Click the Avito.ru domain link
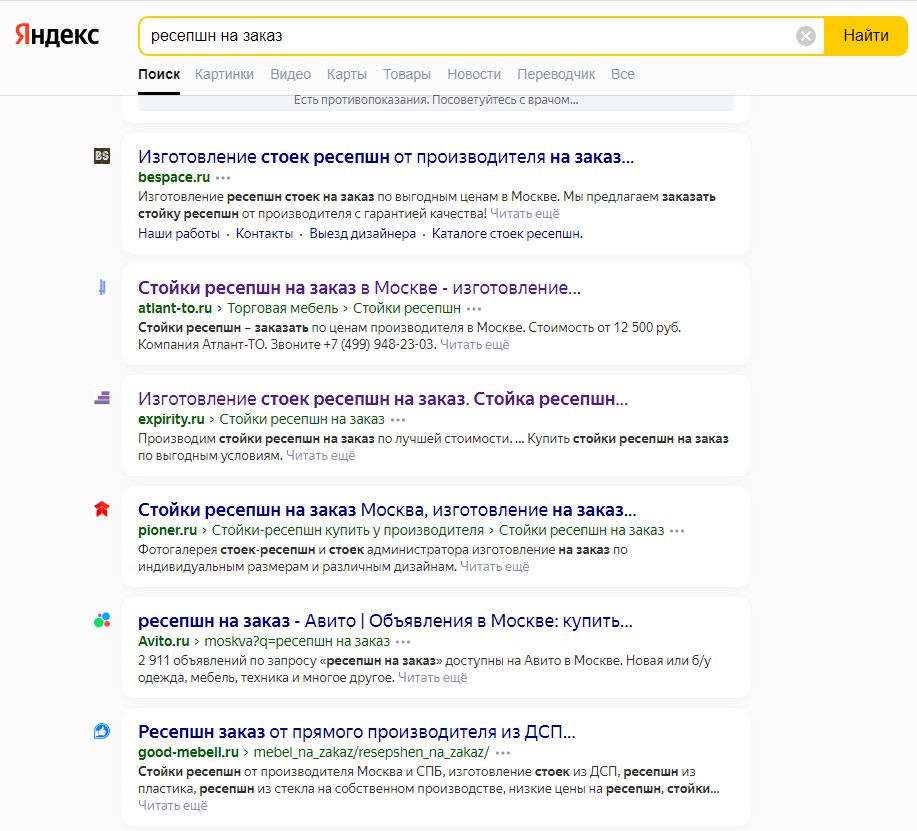This screenshot has width=917, height=831. 163,642
